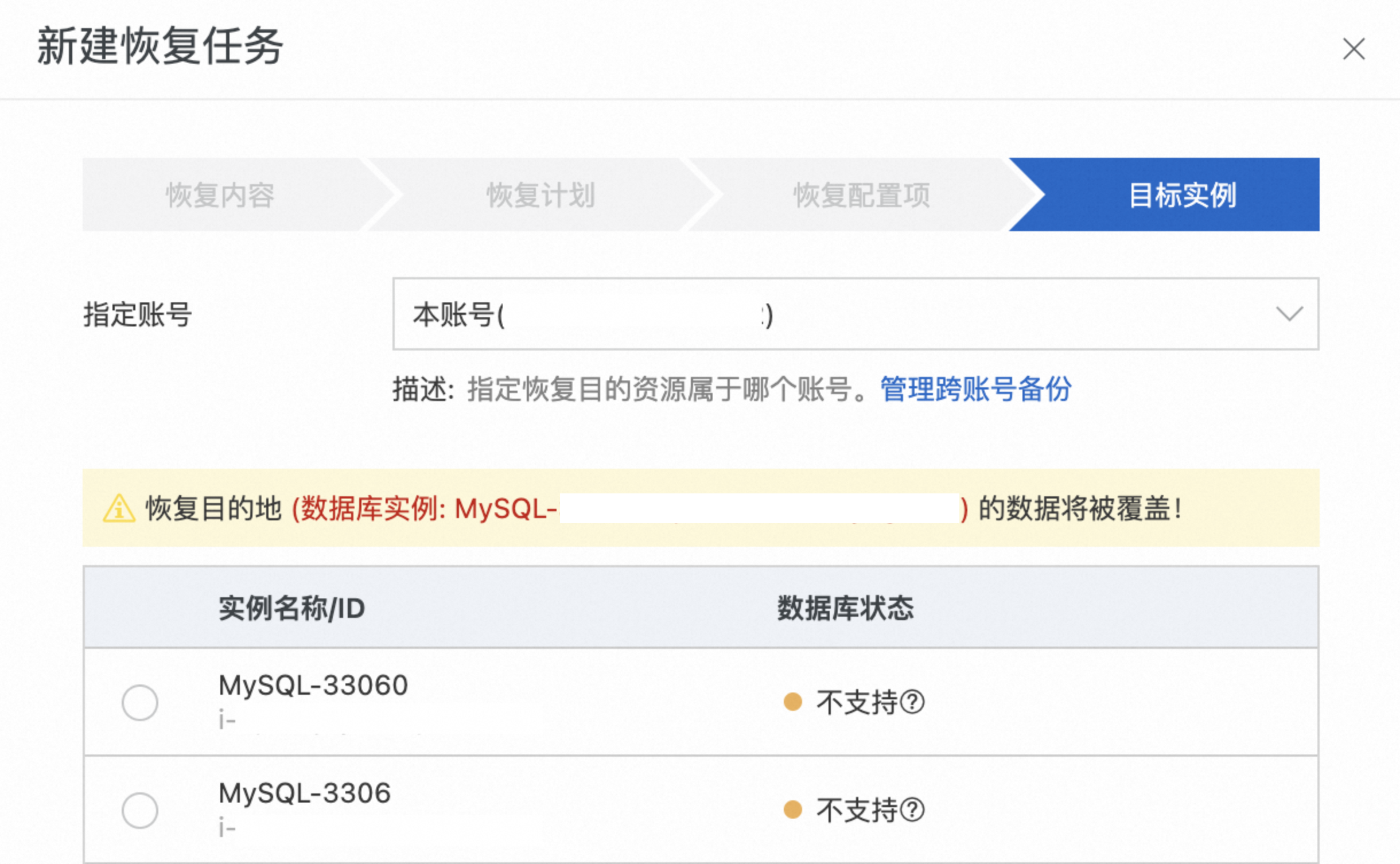Click the 实例名称/ID column header
Viewport: 1400px width, 864px height.
pyautogui.click(x=291, y=608)
